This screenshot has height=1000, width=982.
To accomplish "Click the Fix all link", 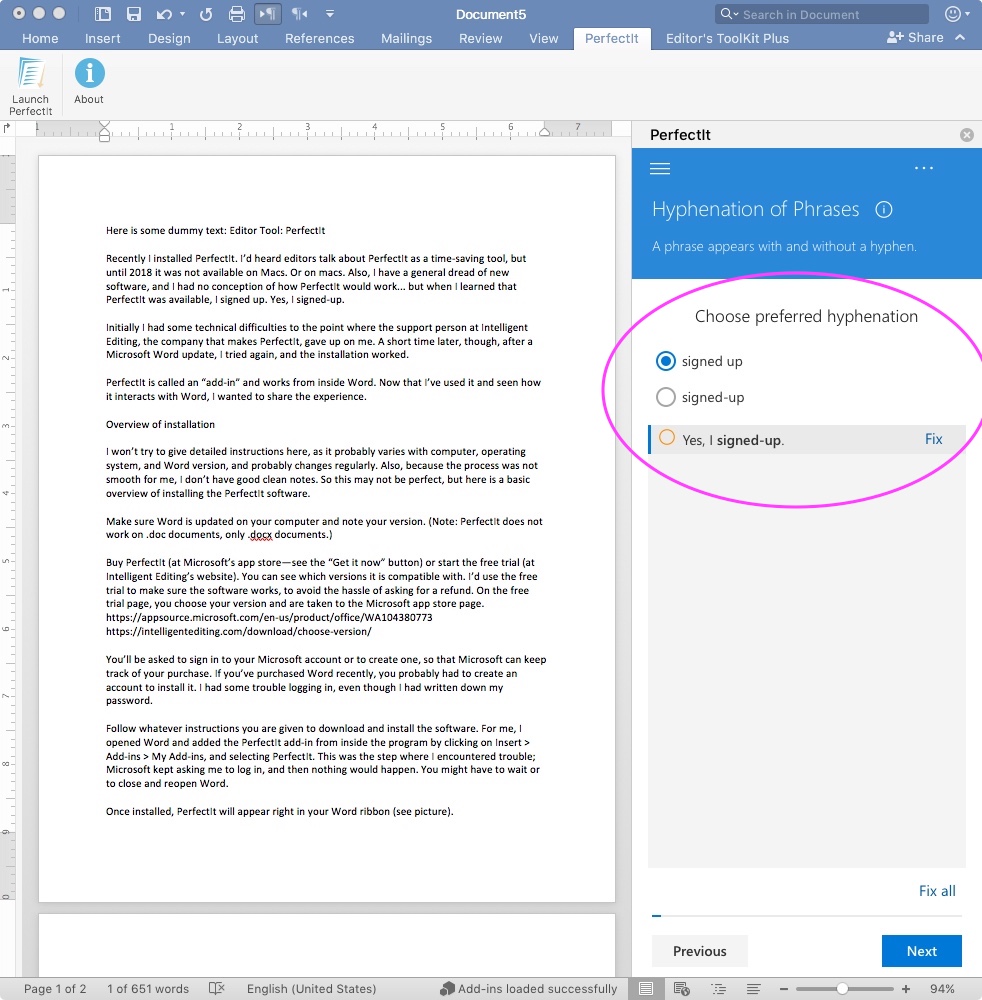I will click(x=937, y=890).
